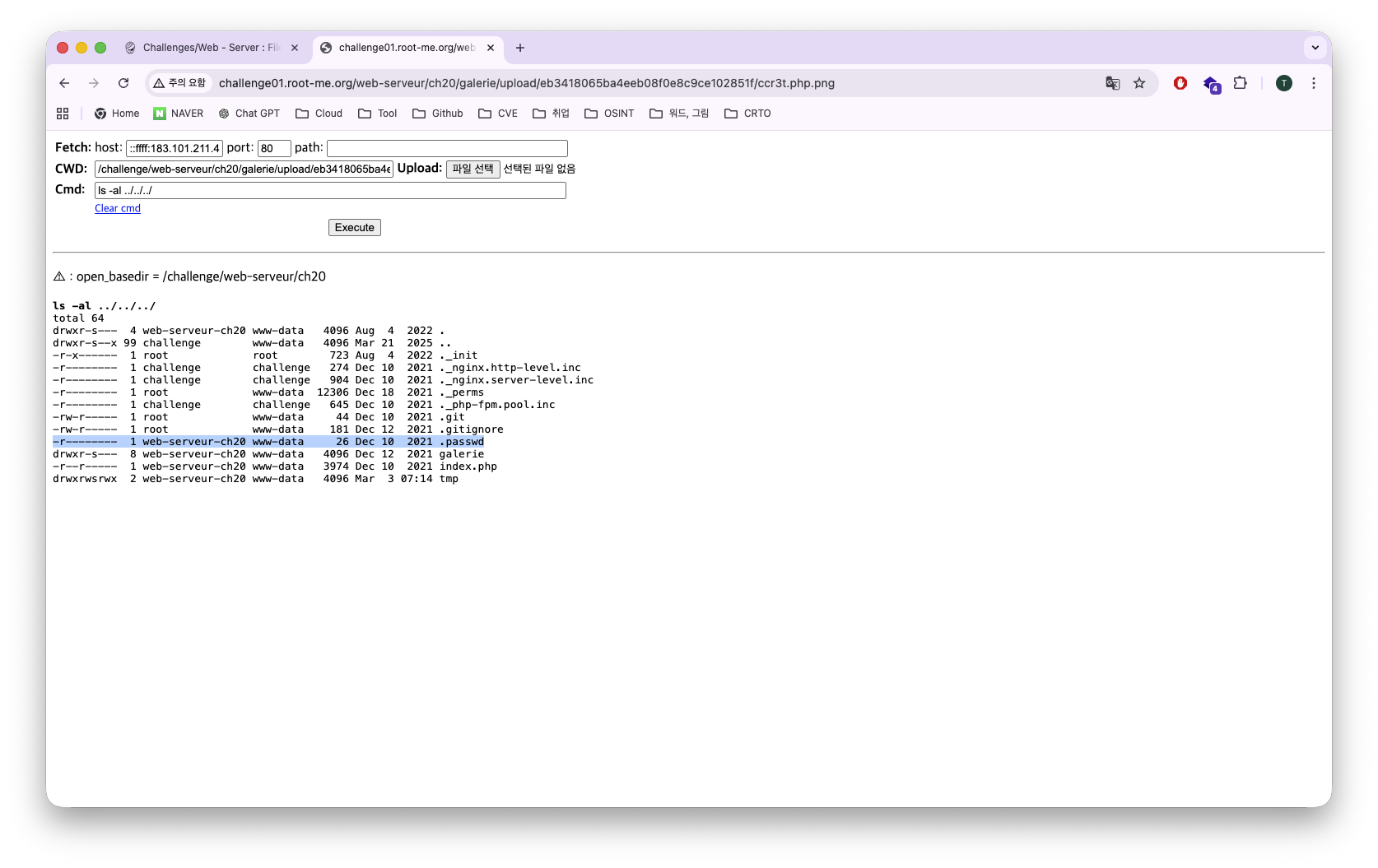Open the Cloud bookmark folder

pyautogui.click(x=319, y=114)
